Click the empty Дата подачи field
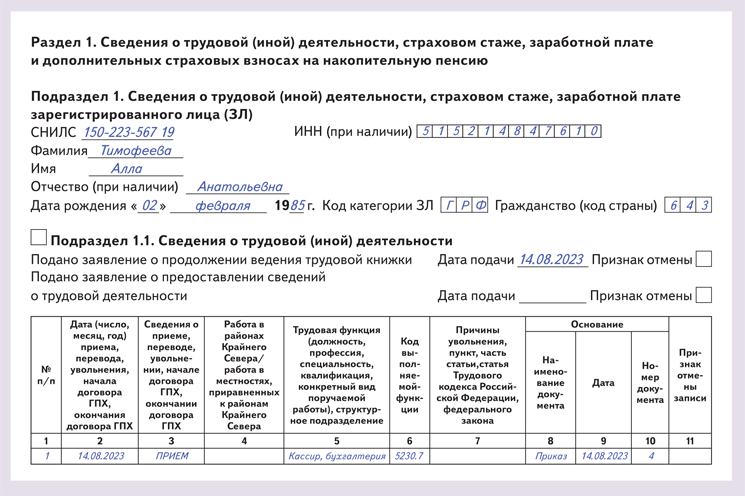 pos(551,296)
